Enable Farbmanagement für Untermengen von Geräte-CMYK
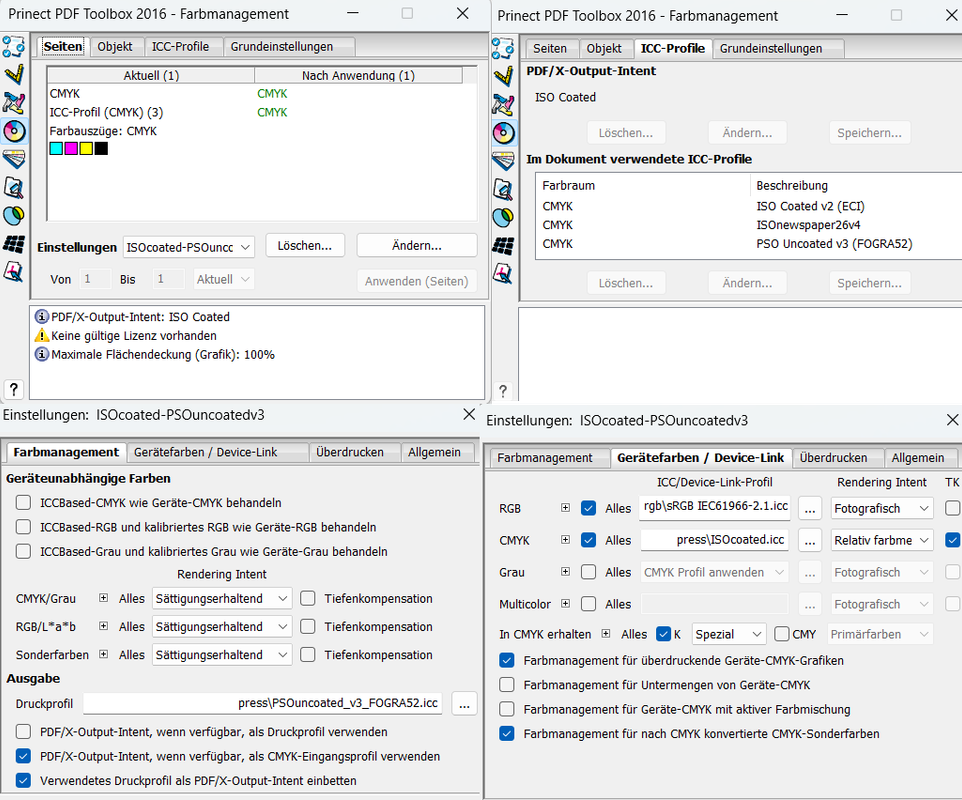The height and width of the screenshot is (800, 962). [507, 685]
